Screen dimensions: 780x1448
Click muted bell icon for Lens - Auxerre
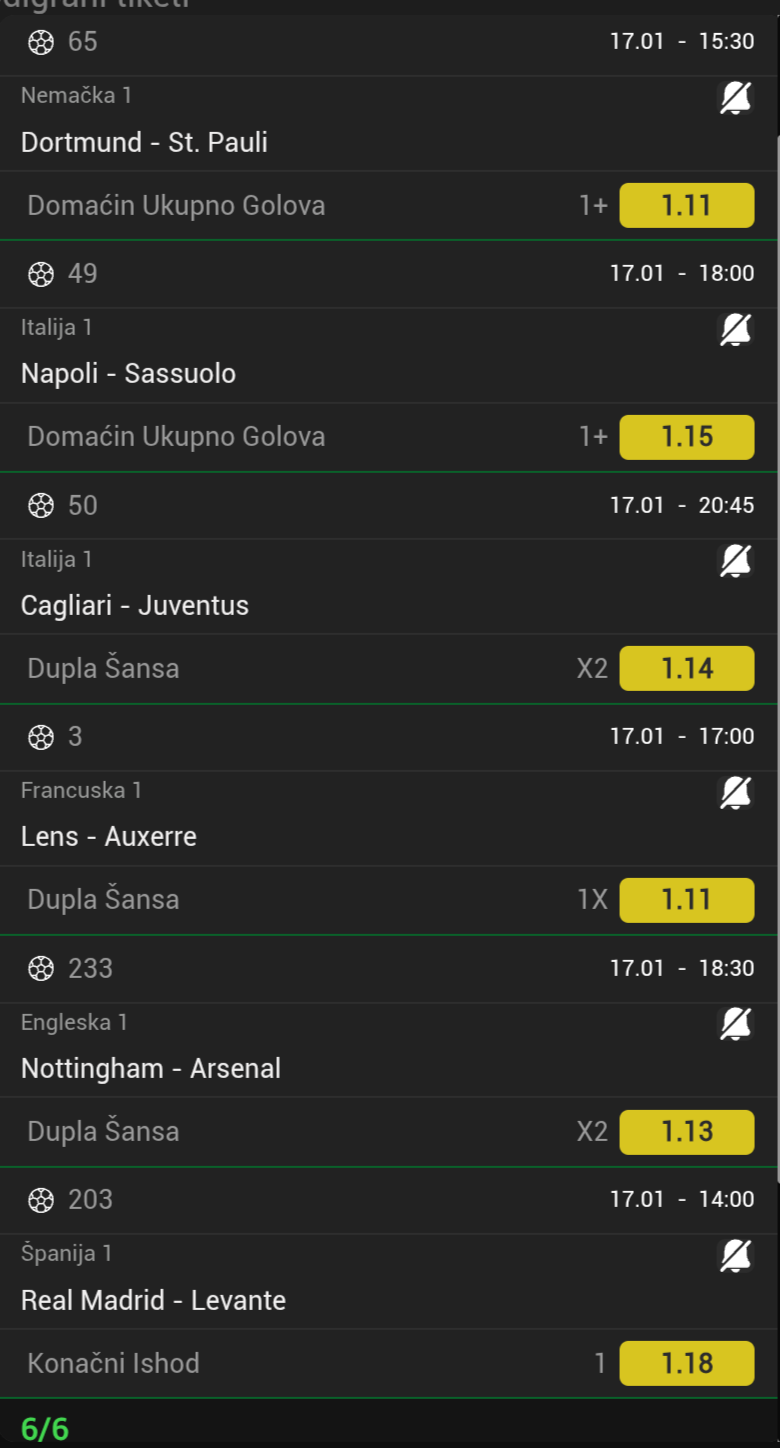point(736,792)
